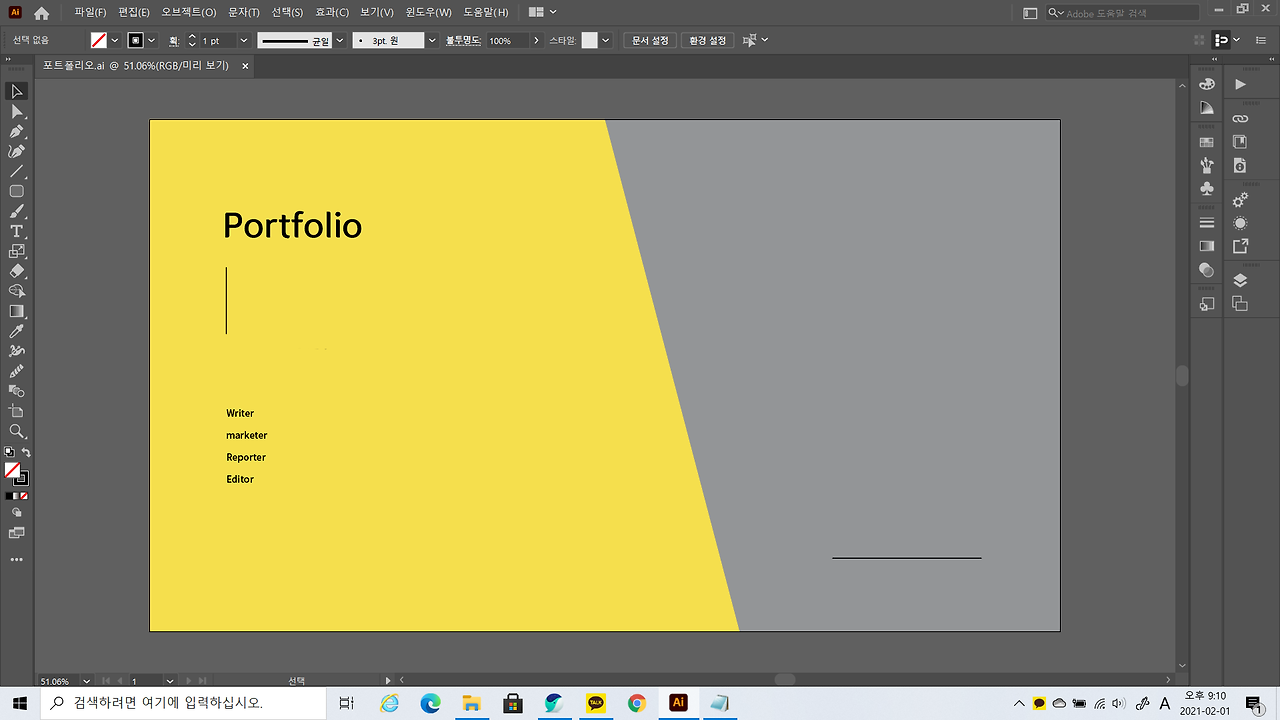Select the Eyedropper tool
Screen dimensions: 1280x720
point(17,331)
